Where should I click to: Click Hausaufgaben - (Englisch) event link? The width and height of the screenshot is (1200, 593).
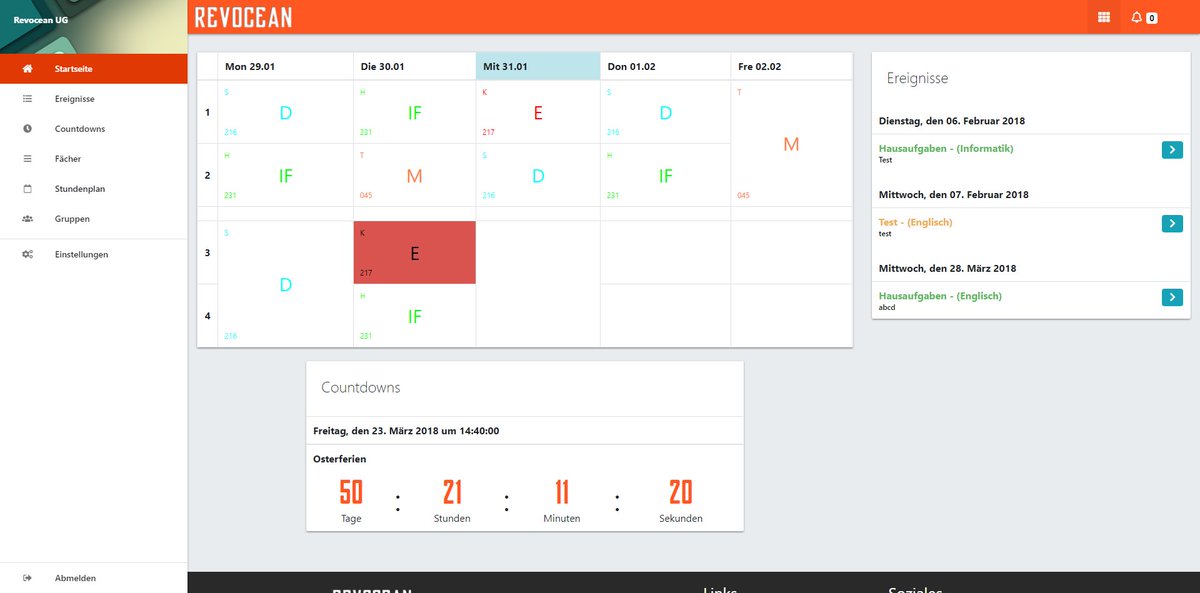click(x=940, y=296)
